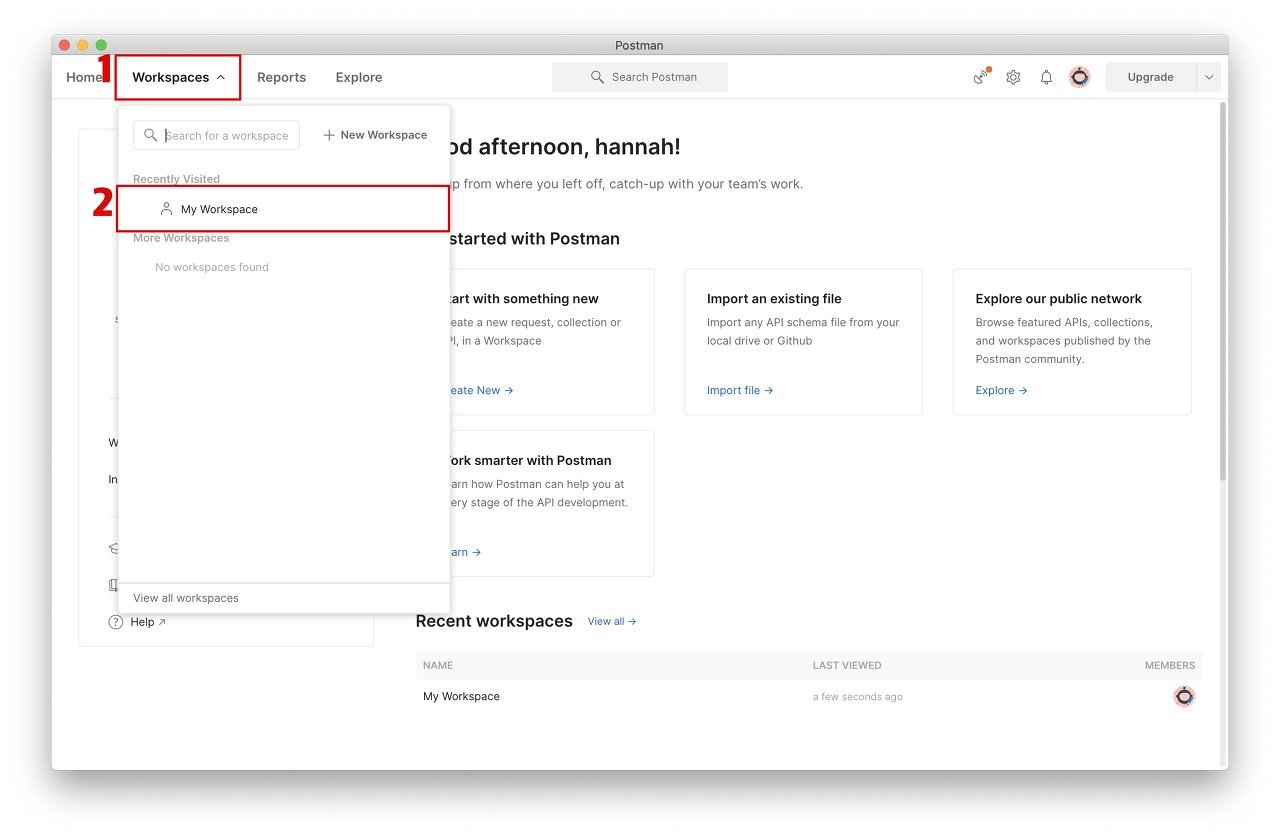Click the person icon beside My Workspace

tap(166, 209)
